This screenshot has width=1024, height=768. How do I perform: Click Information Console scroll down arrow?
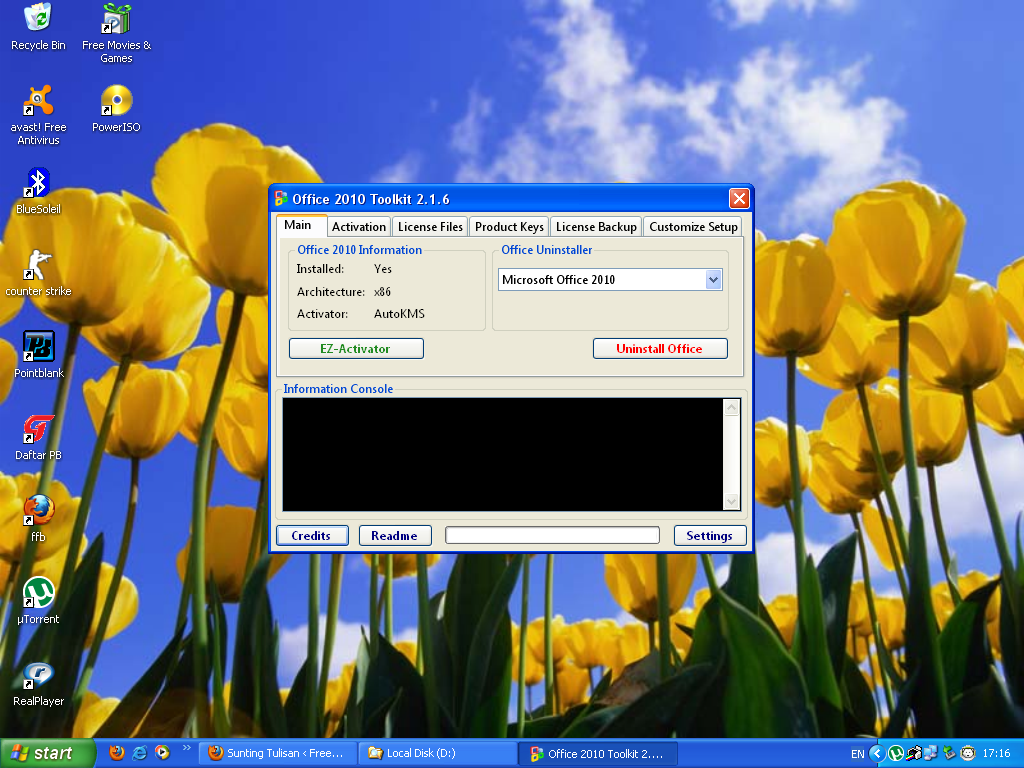click(731, 502)
